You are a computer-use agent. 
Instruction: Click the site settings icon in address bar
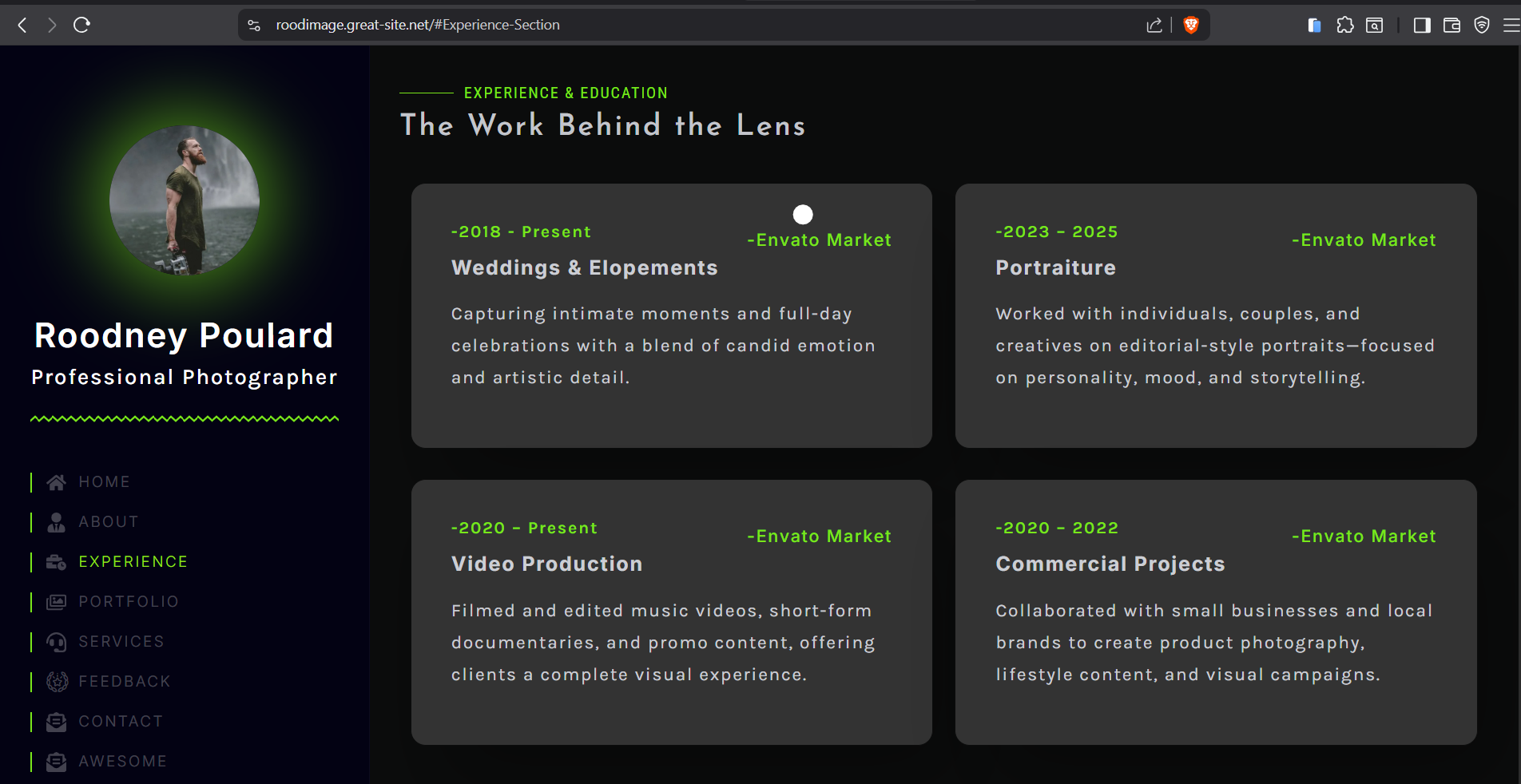point(254,26)
